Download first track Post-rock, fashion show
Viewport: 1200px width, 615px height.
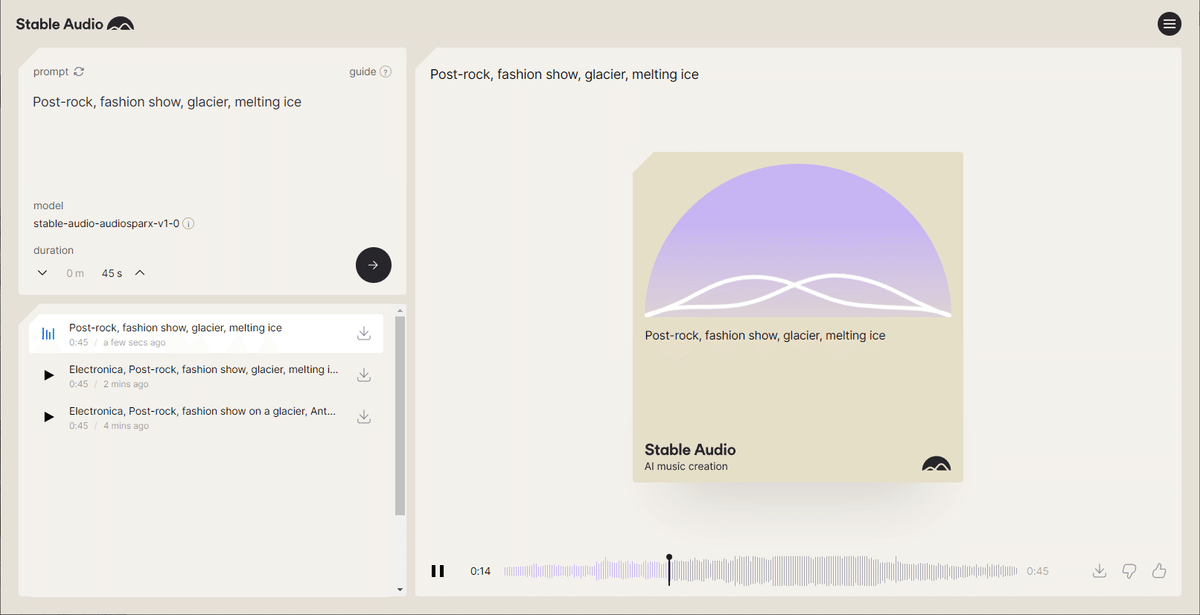(x=364, y=333)
